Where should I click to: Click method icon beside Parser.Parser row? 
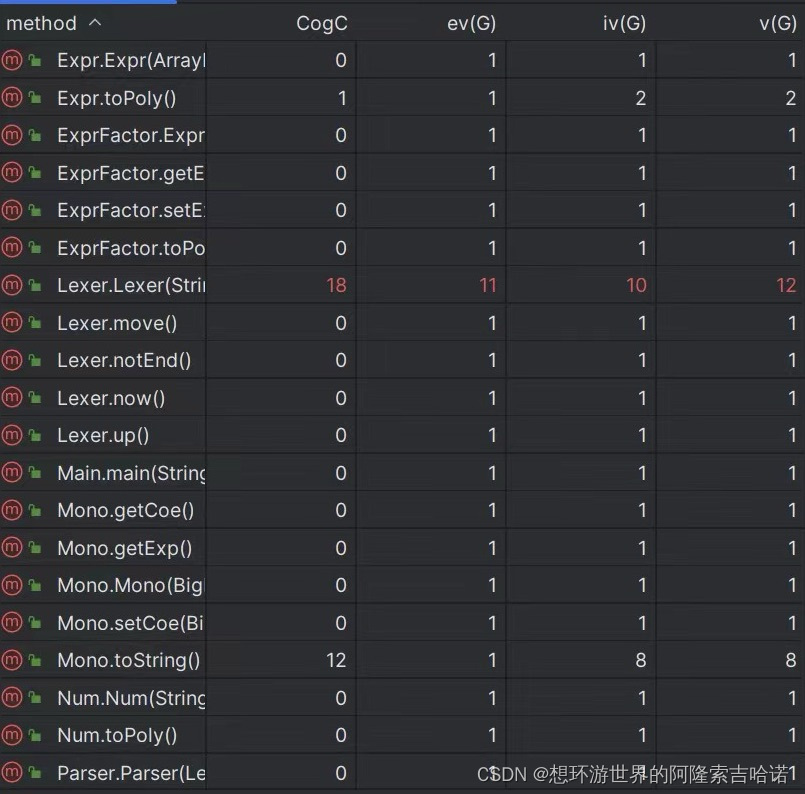(x=11, y=772)
